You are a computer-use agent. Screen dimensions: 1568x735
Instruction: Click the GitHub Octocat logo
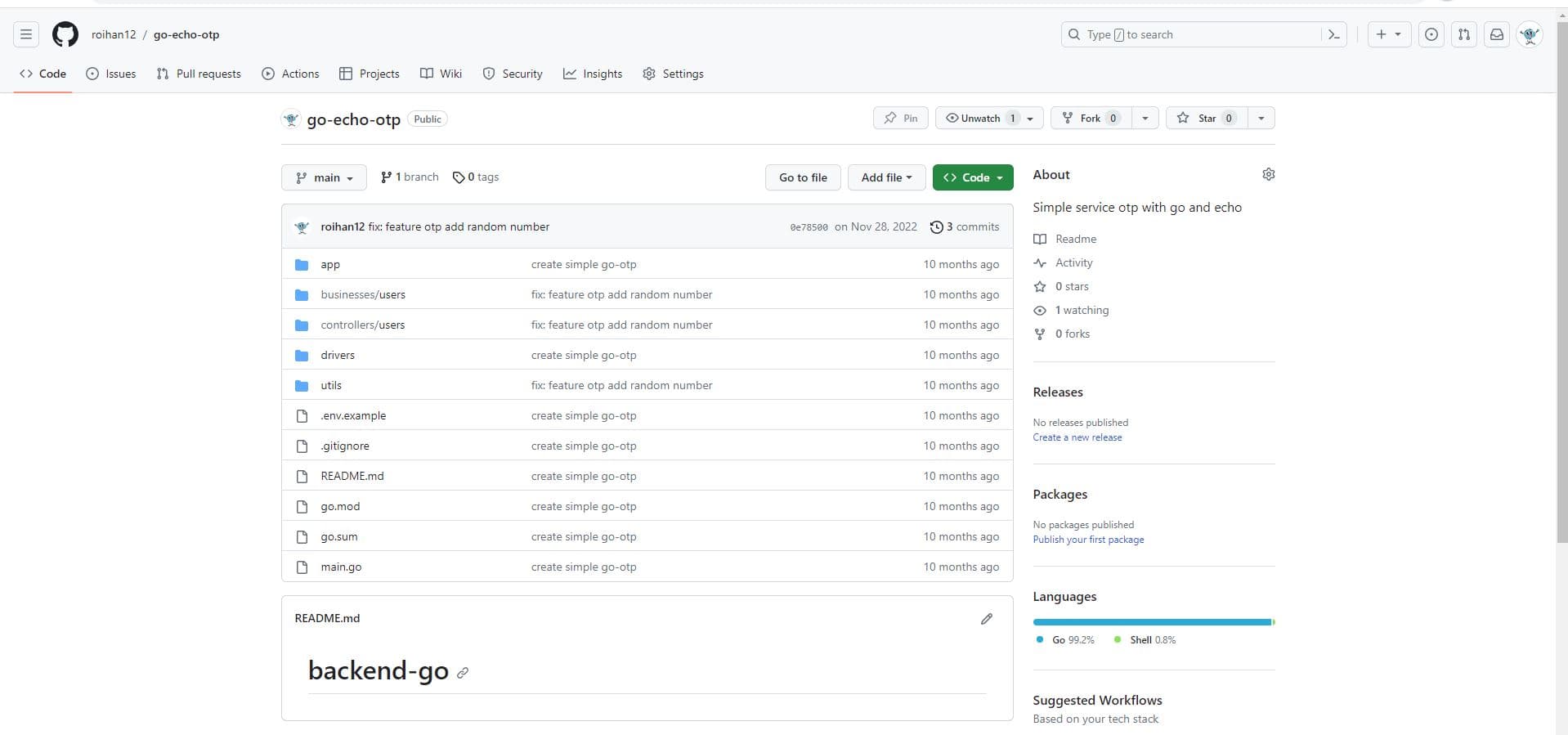65,34
